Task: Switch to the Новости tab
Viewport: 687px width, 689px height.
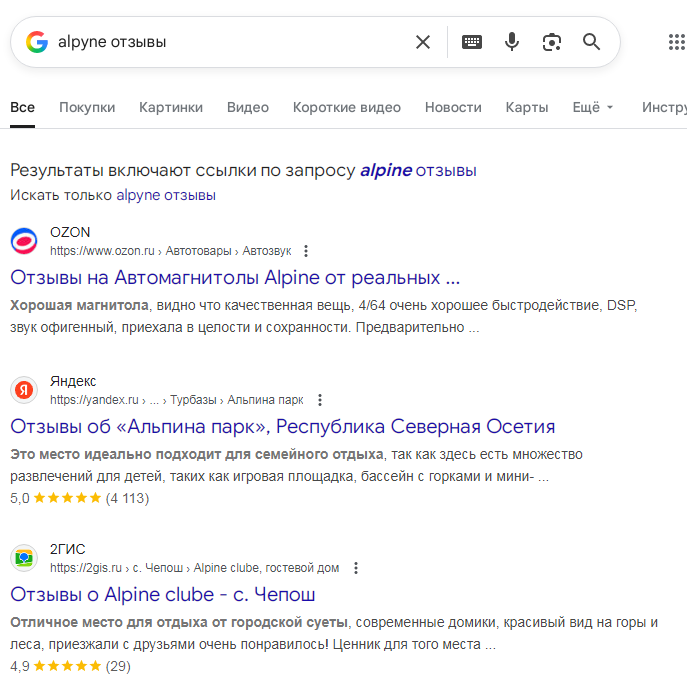Action: tap(453, 107)
